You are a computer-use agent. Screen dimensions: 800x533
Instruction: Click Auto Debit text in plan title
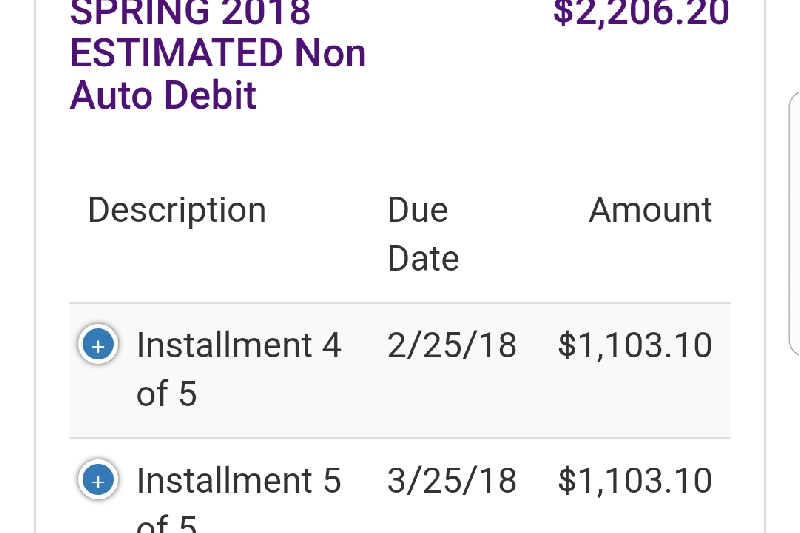click(163, 95)
